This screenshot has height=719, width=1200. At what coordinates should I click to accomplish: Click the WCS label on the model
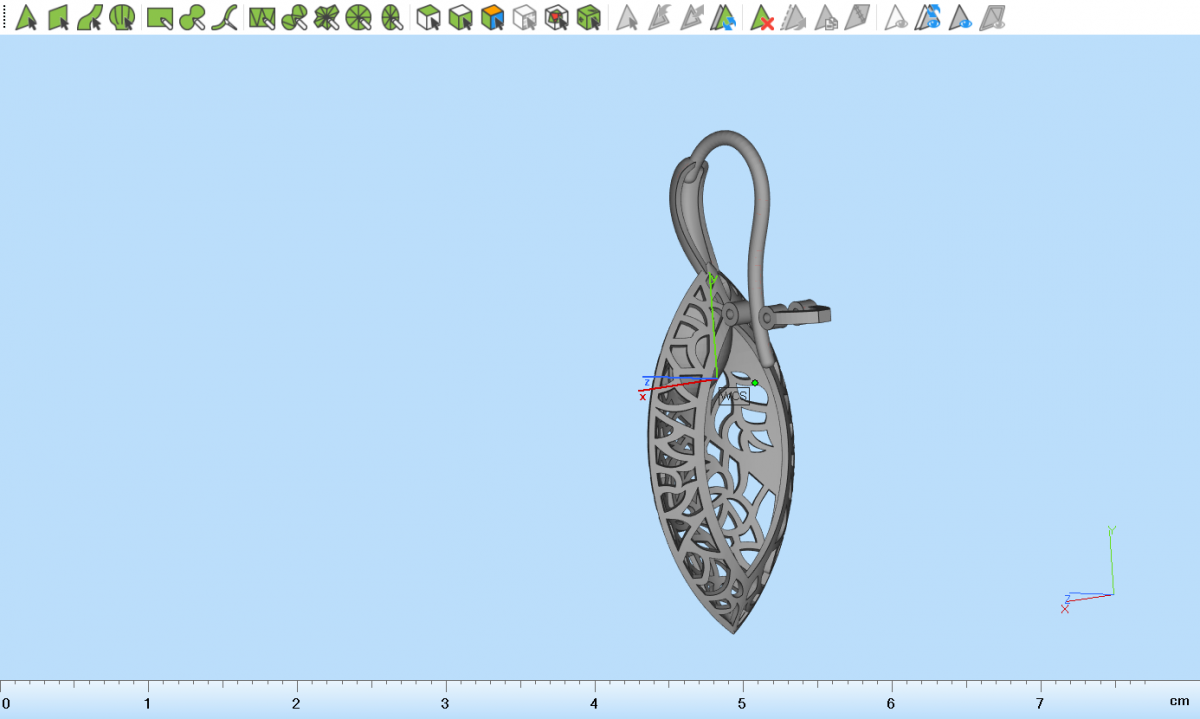(733, 396)
